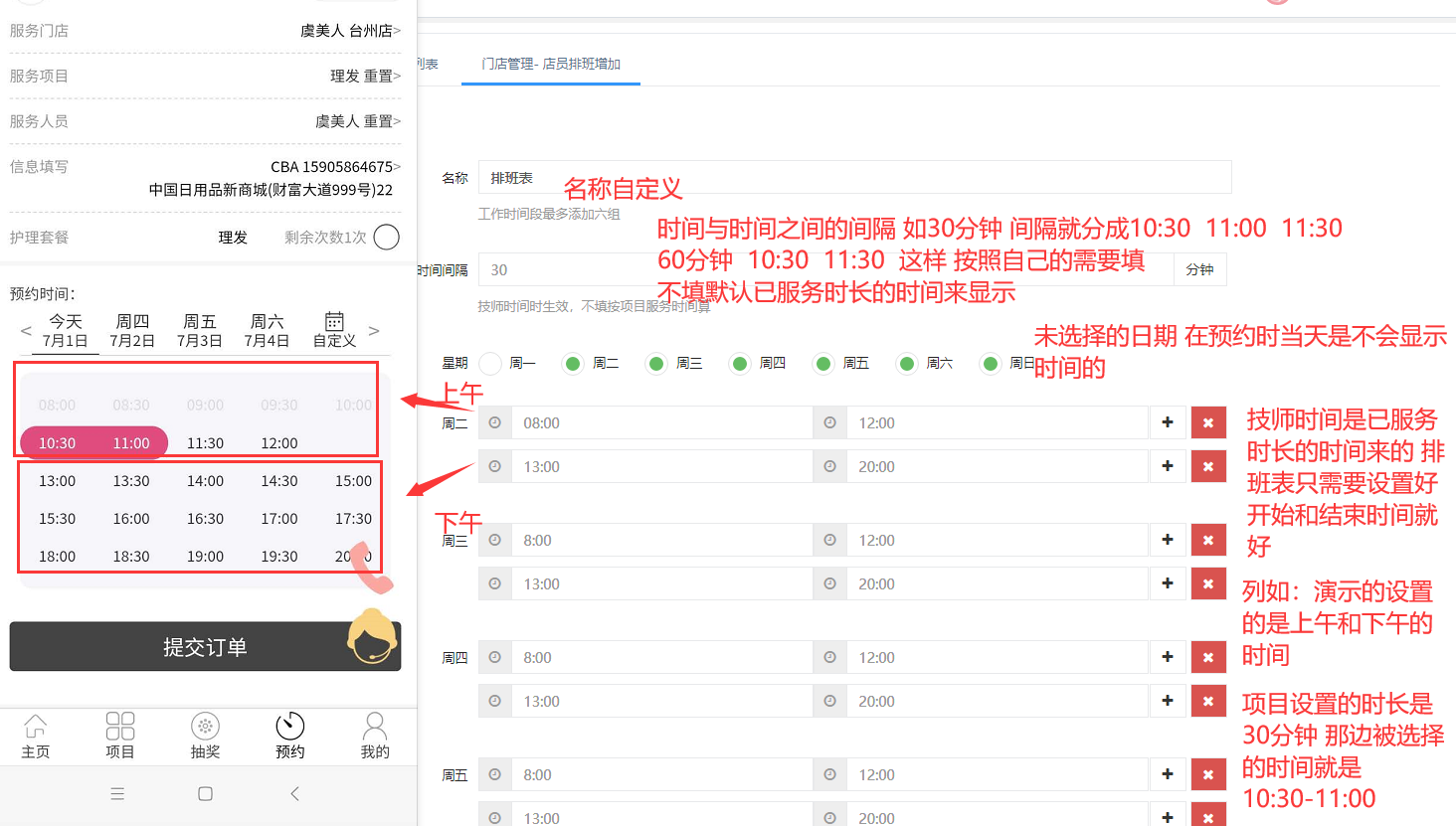Select the 周六 7月4日 date tab
This screenshot has height=826, width=1456.
[267, 331]
